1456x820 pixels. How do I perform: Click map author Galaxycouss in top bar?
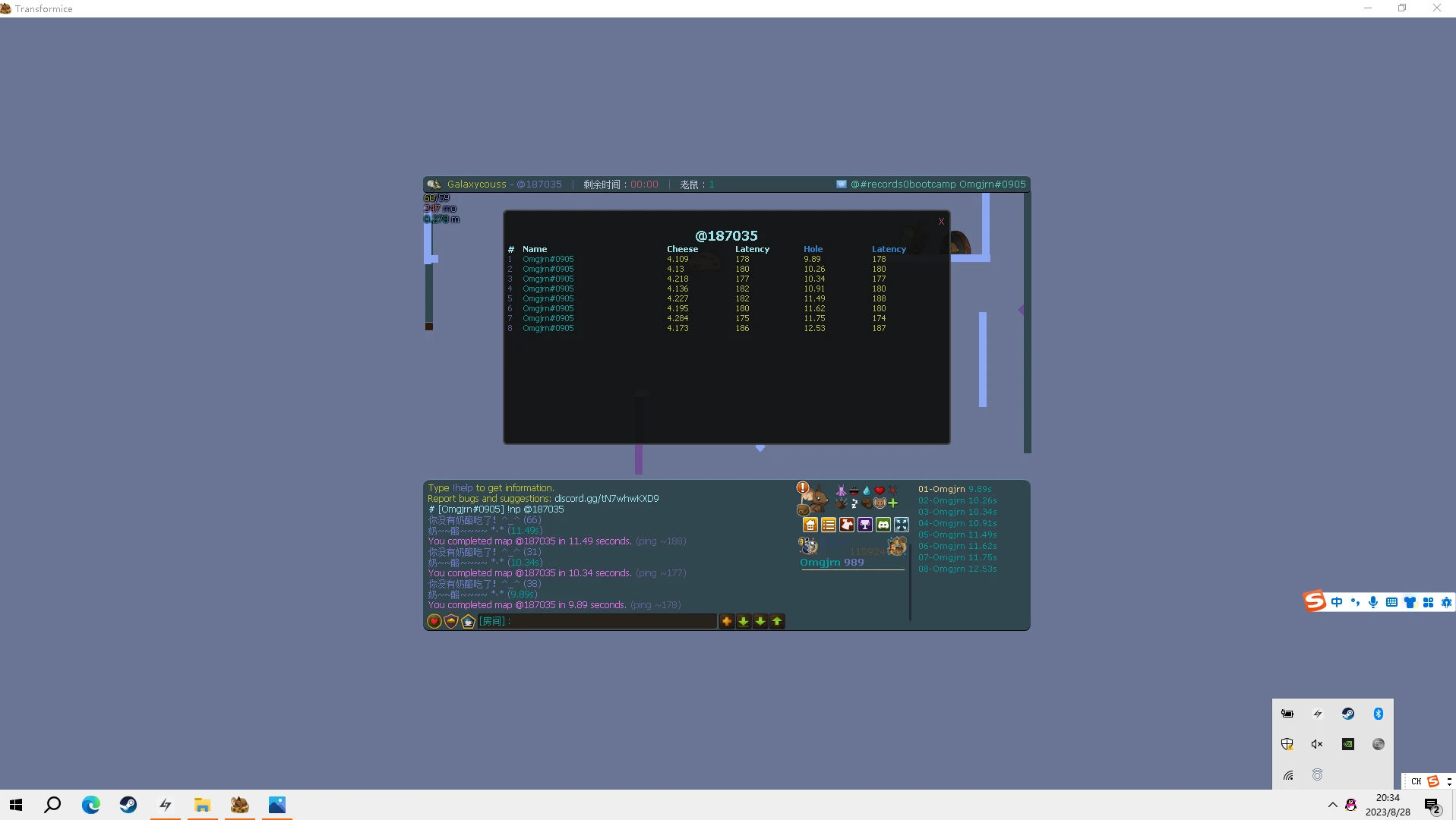[x=476, y=184]
